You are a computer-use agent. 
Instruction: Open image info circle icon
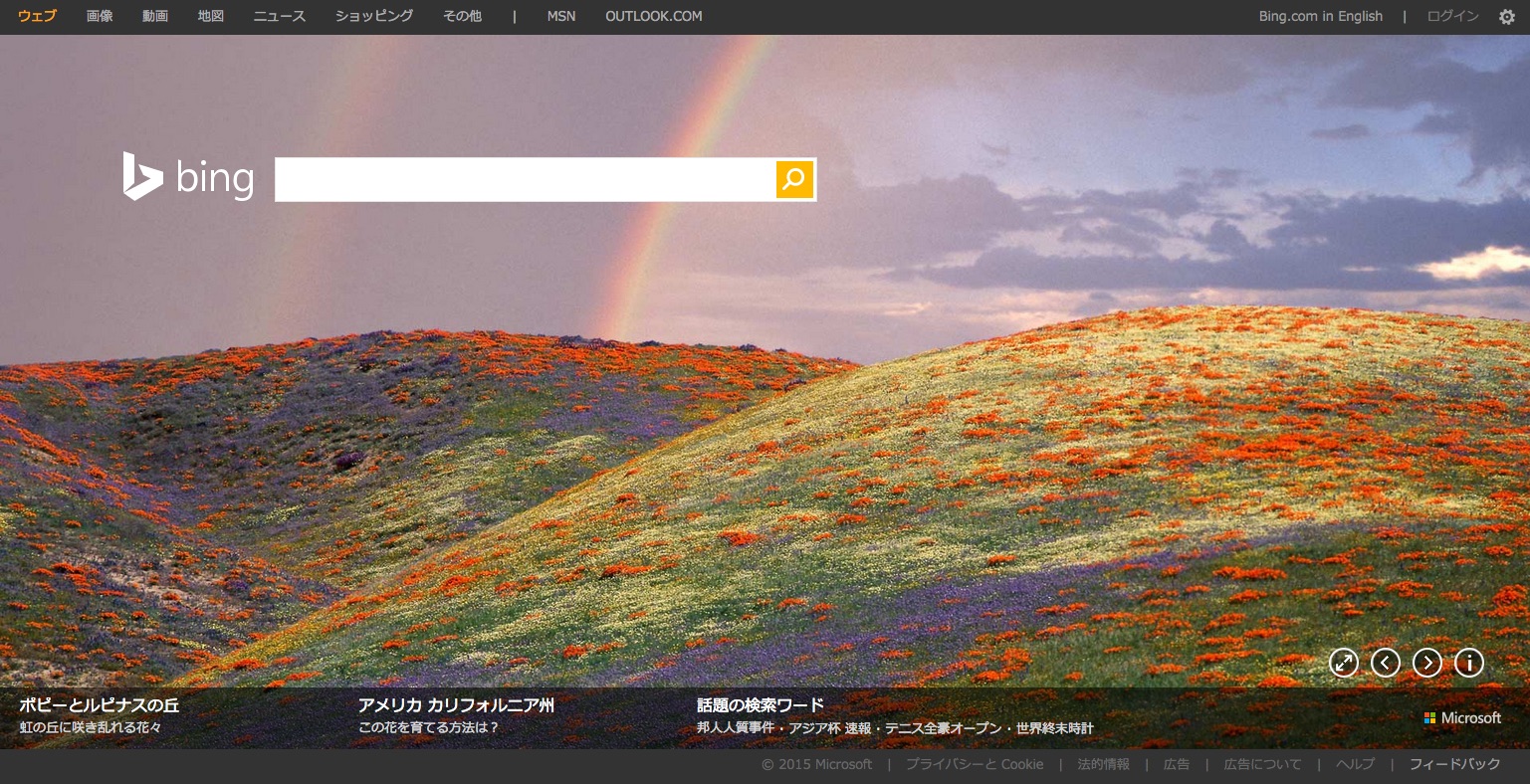click(x=1469, y=663)
